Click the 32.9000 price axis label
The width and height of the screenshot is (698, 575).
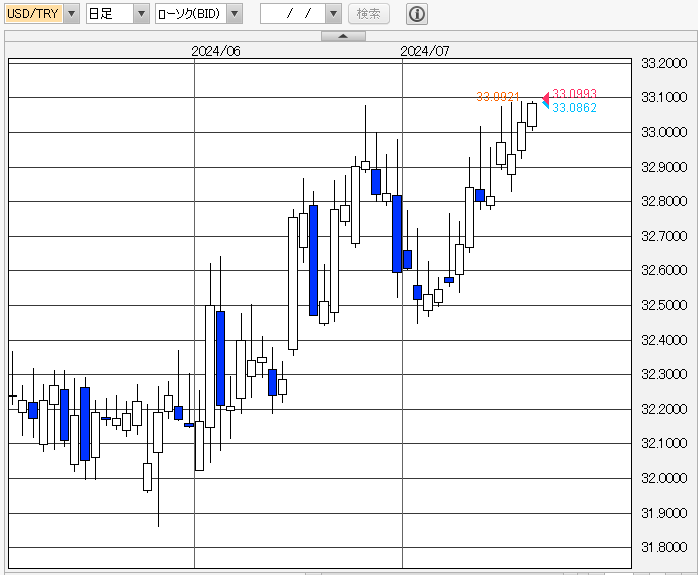[664, 167]
